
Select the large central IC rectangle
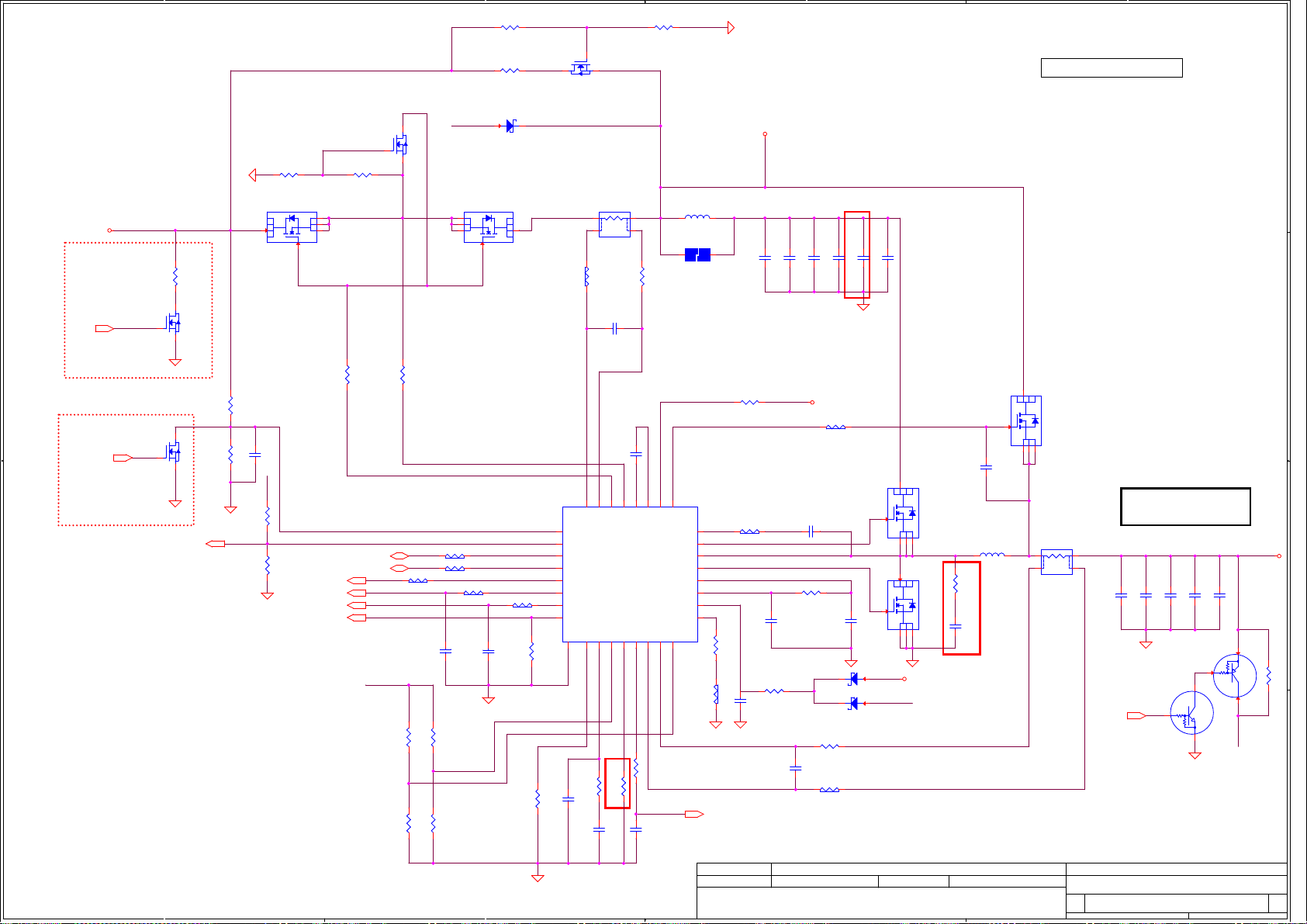click(x=630, y=575)
